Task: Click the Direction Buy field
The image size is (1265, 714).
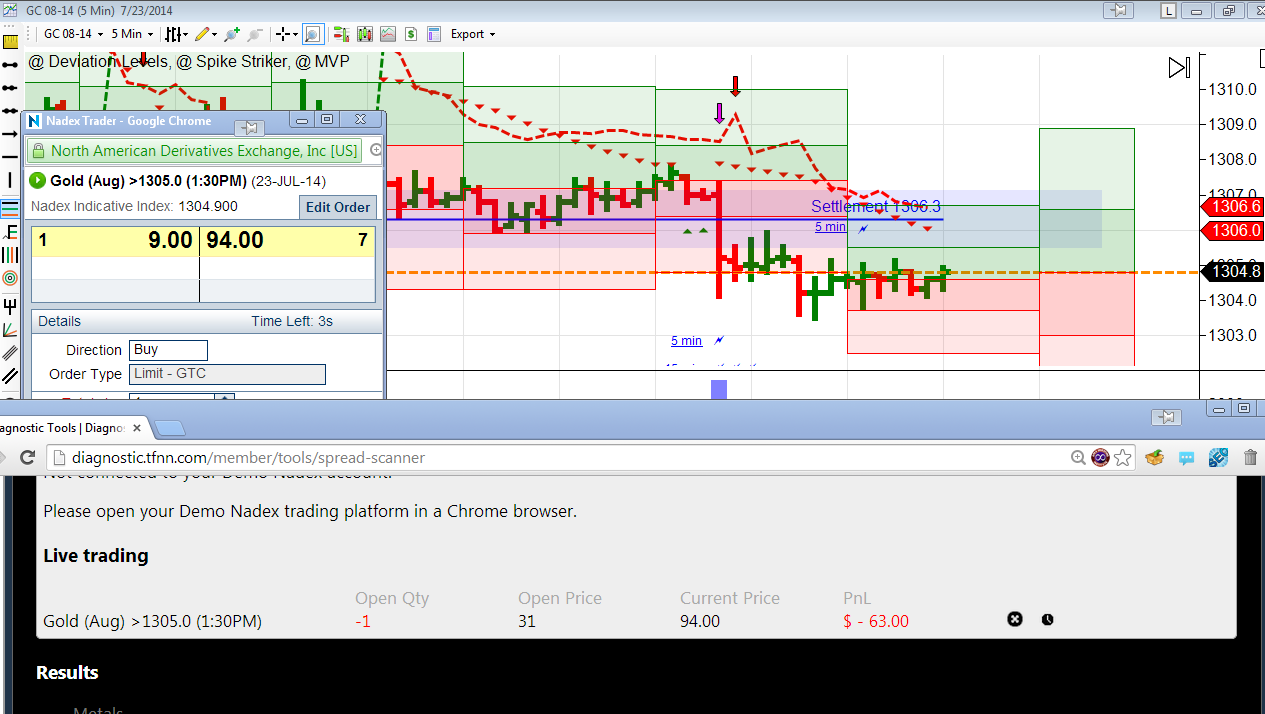Action: [169, 350]
